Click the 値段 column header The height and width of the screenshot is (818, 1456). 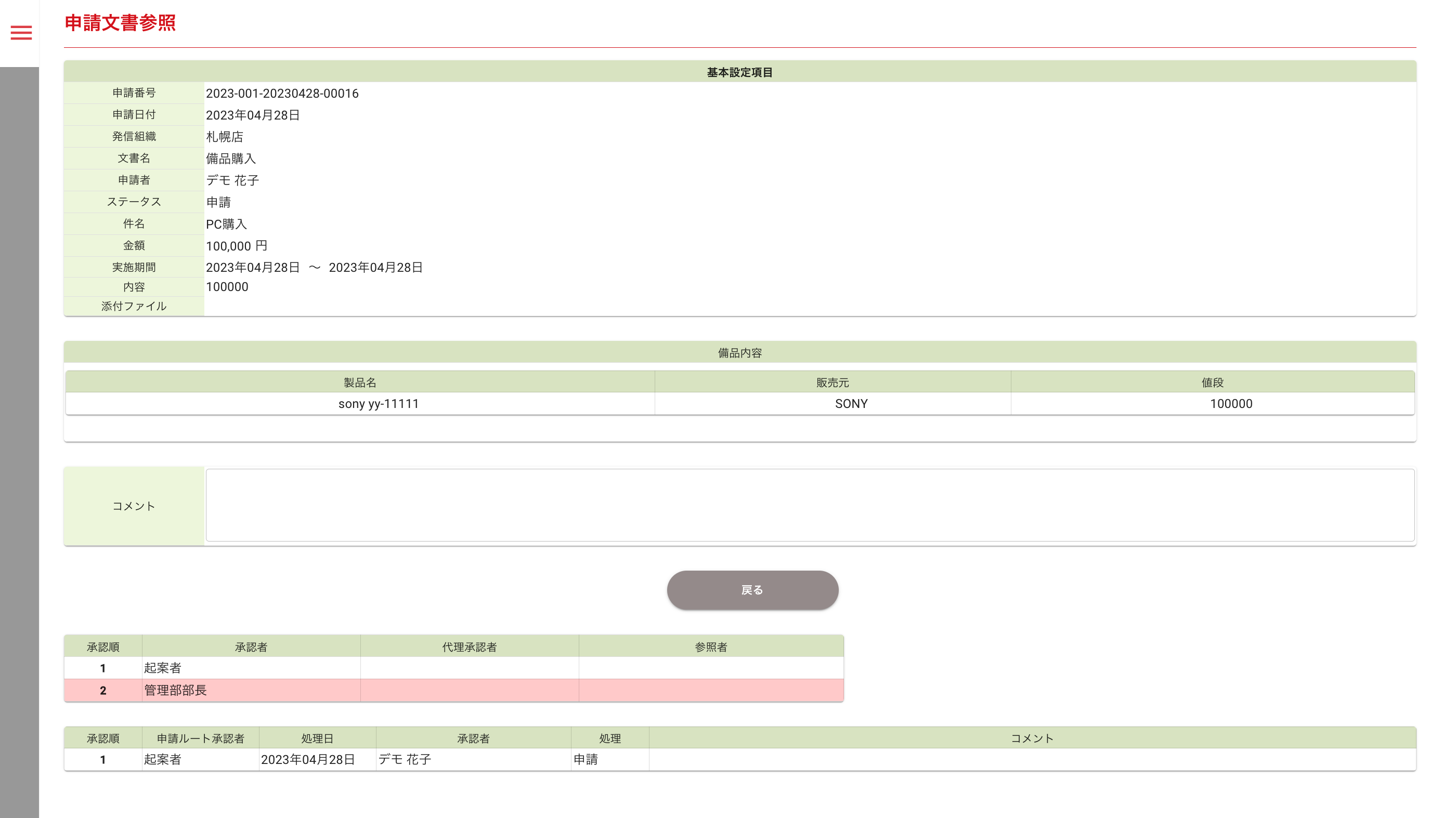[1212, 382]
